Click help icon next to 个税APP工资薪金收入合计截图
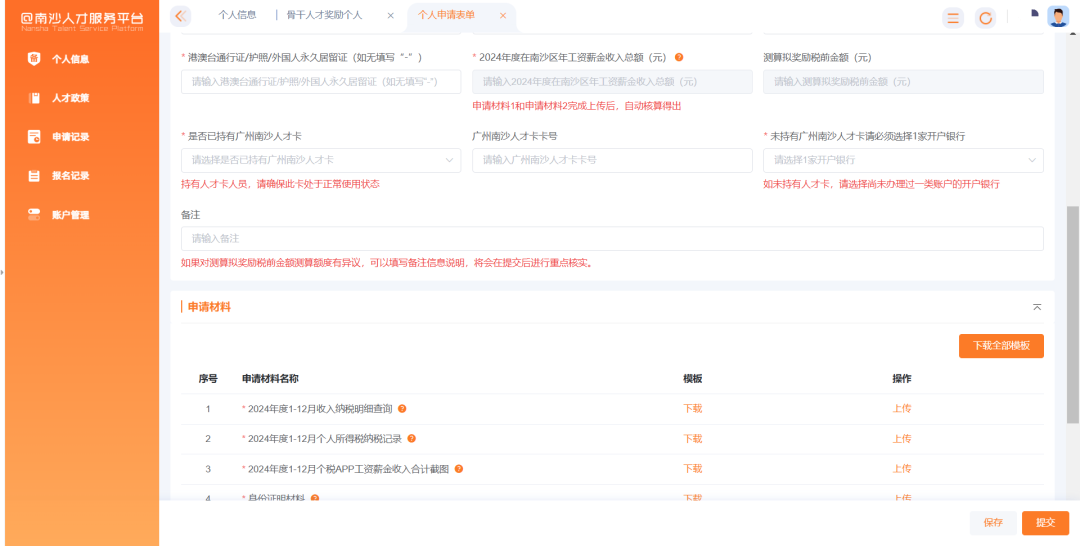This screenshot has width=1080, height=546. click(x=458, y=469)
